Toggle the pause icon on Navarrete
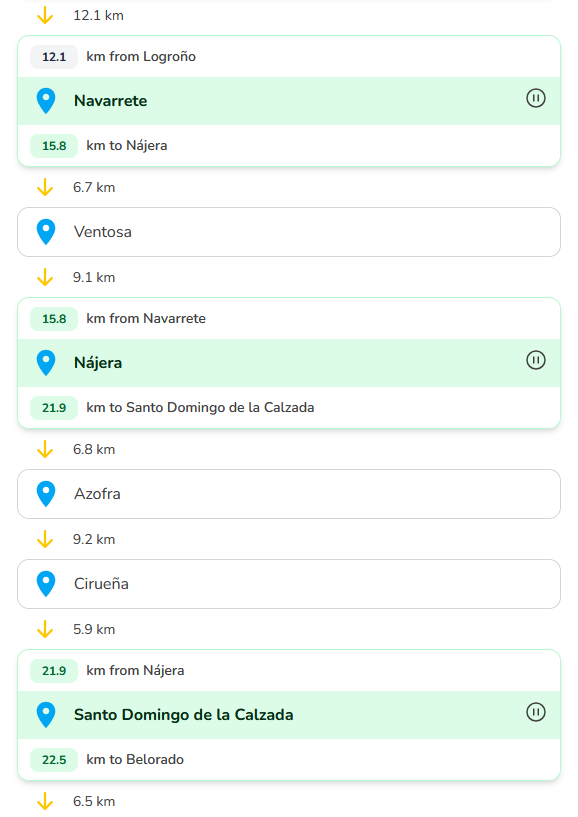 (537, 98)
